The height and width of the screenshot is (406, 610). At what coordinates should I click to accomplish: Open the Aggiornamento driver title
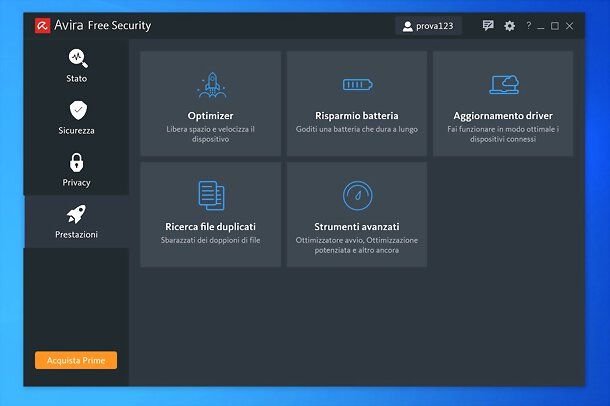click(x=503, y=116)
